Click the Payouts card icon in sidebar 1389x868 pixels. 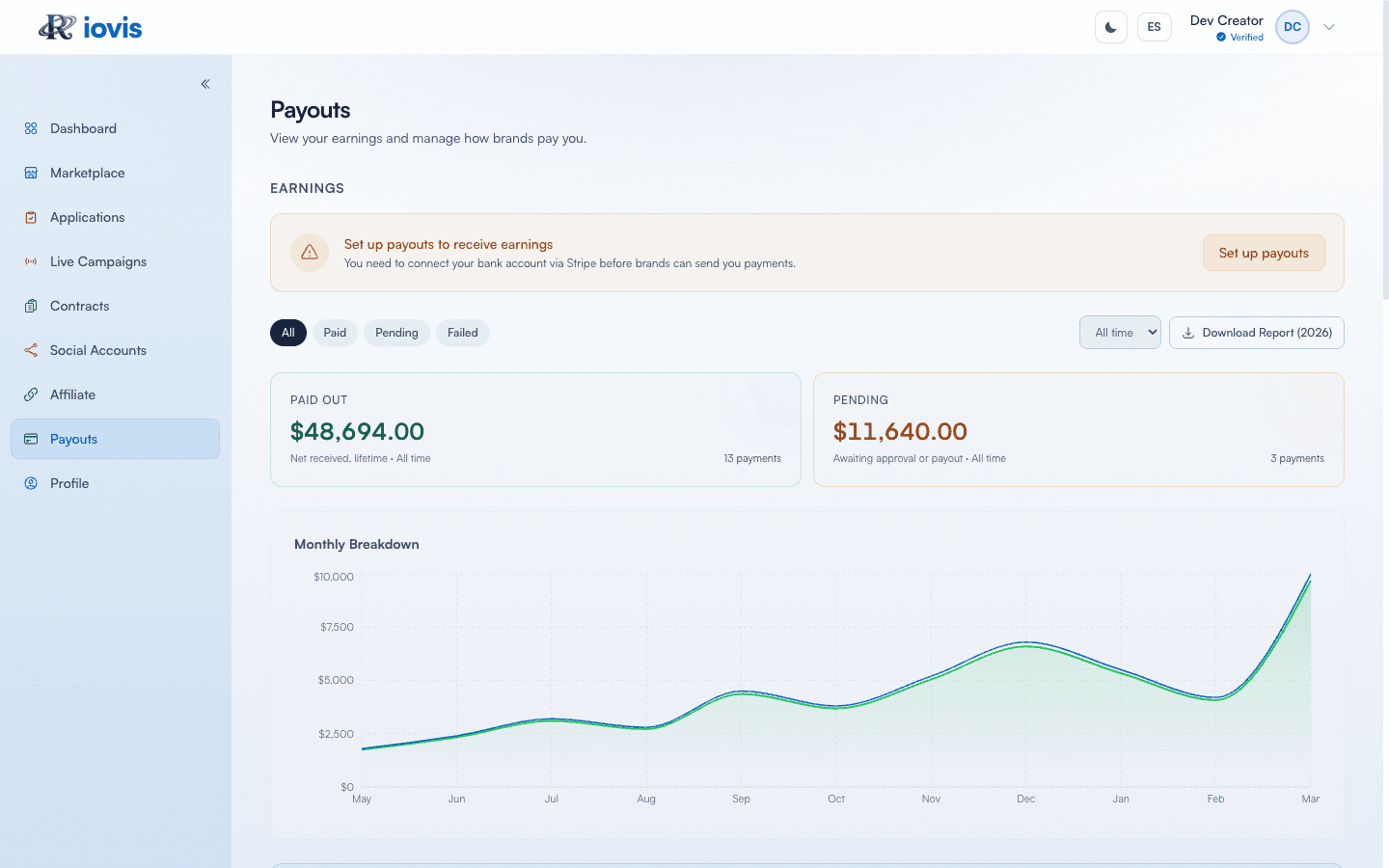31,439
